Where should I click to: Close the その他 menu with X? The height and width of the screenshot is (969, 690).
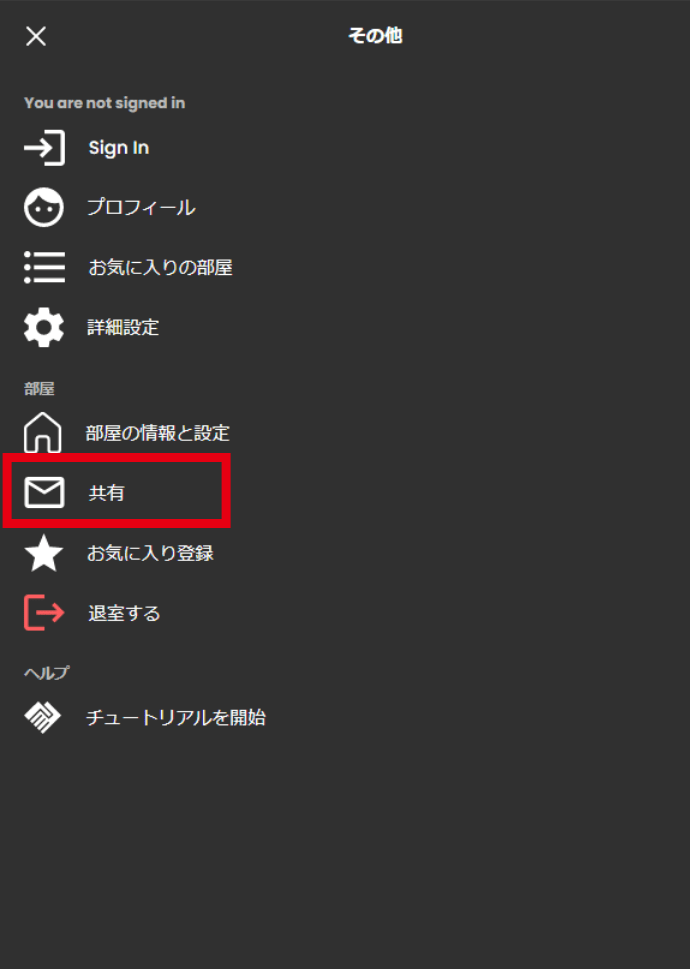tap(36, 36)
